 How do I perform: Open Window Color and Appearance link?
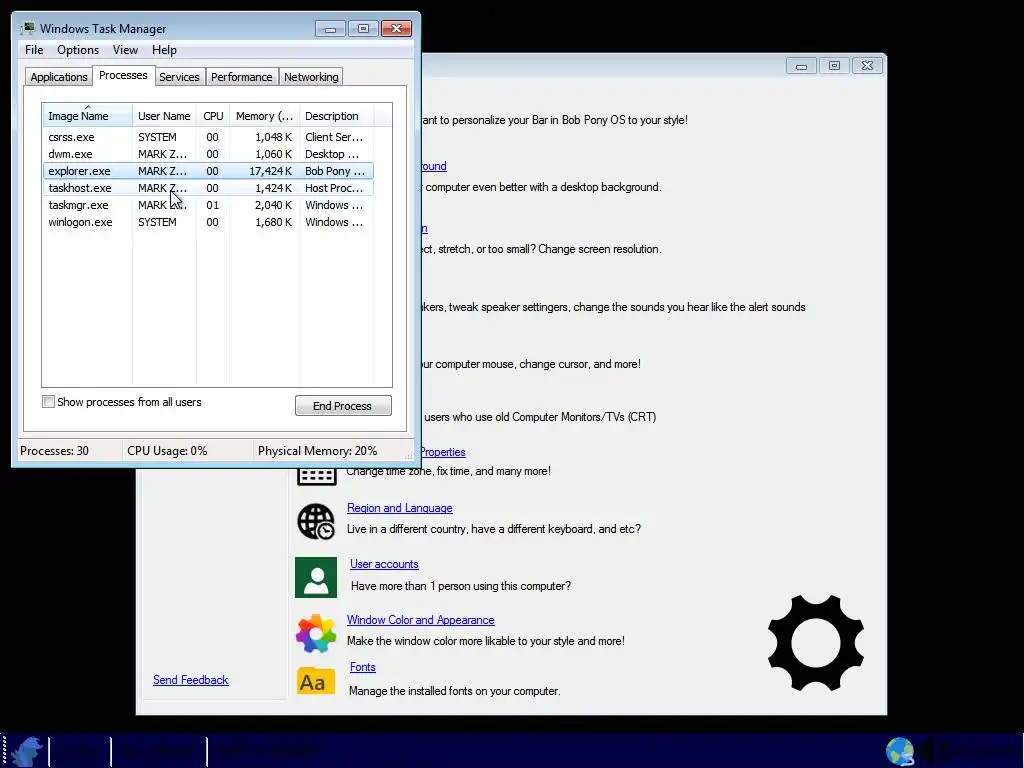click(x=421, y=620)
